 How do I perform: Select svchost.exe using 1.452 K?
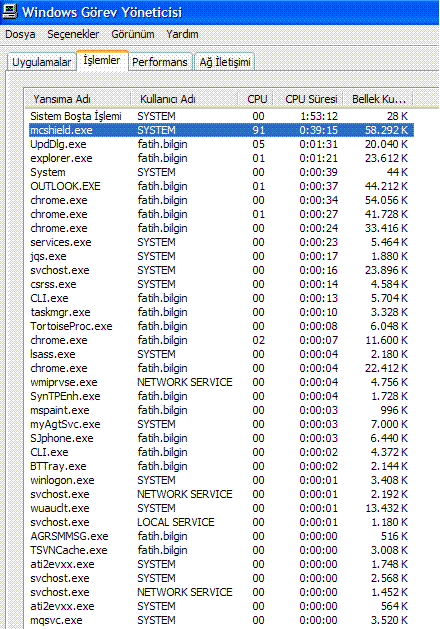point(221,592)
